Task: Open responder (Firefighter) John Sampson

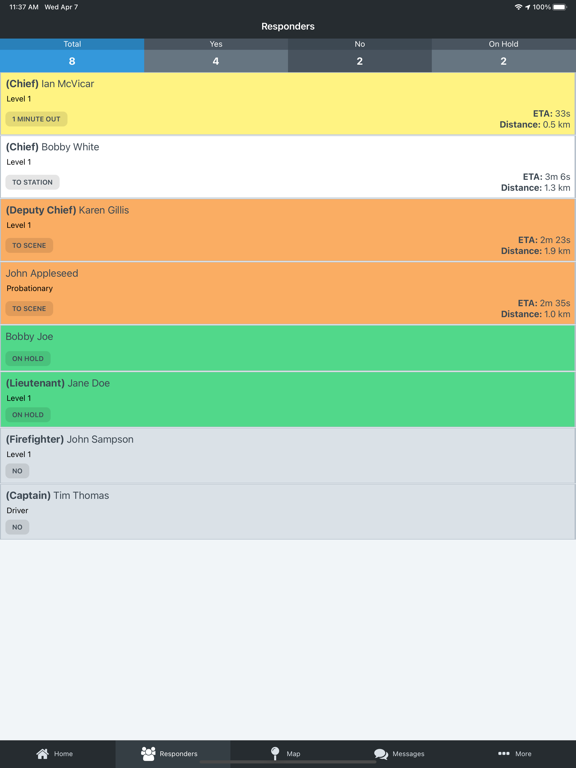Action: [x=288, y=456]
